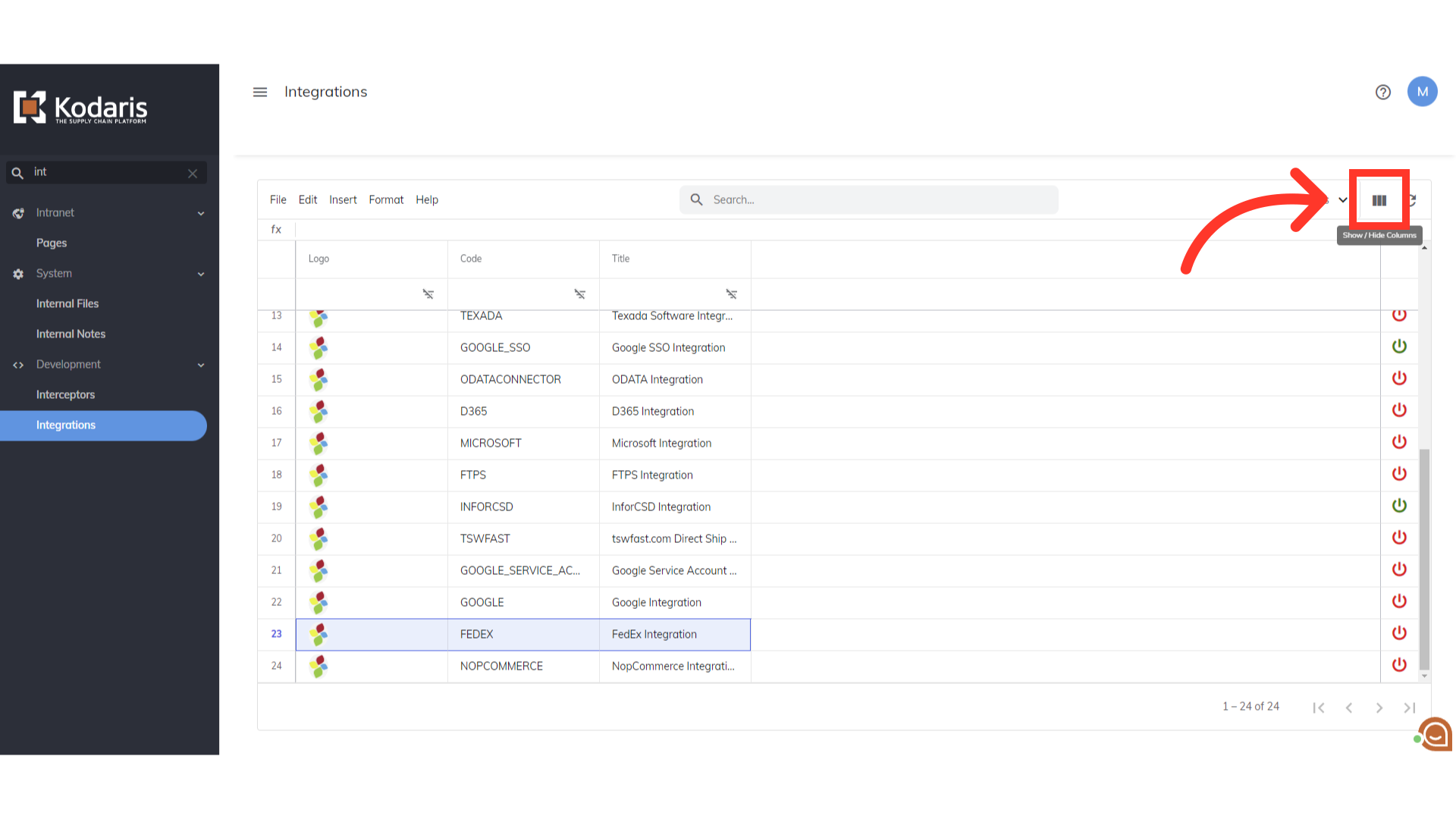Toggle power for GOOGLE_SSO integration
Viewport: 1456px width, 819px height.
pos(1399,347)
